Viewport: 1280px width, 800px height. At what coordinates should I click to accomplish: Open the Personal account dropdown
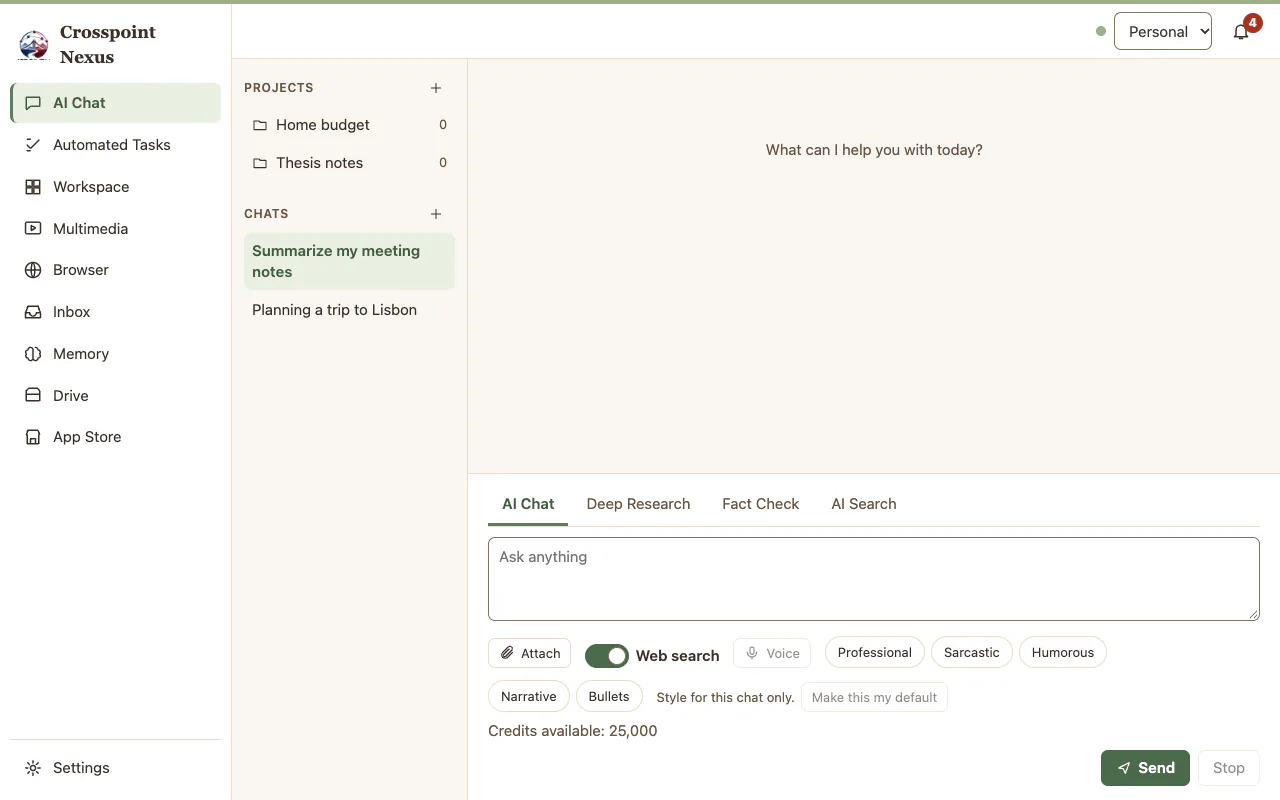tap(1163, 32)
